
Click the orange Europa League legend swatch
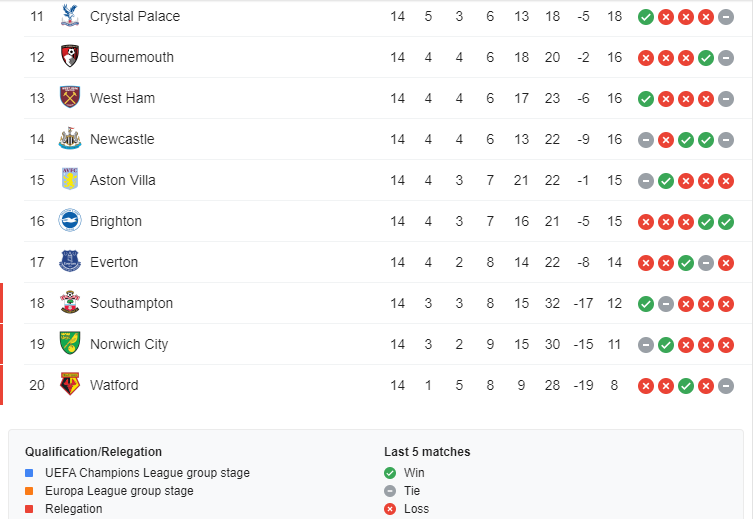pos(30,491)
